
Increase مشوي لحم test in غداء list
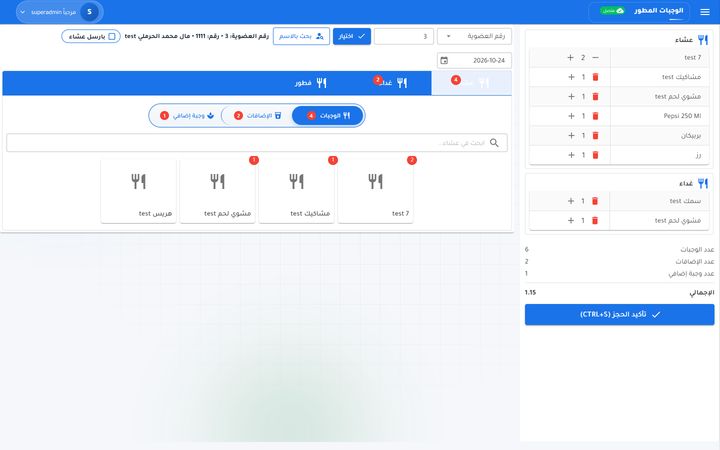pos(571,220)
